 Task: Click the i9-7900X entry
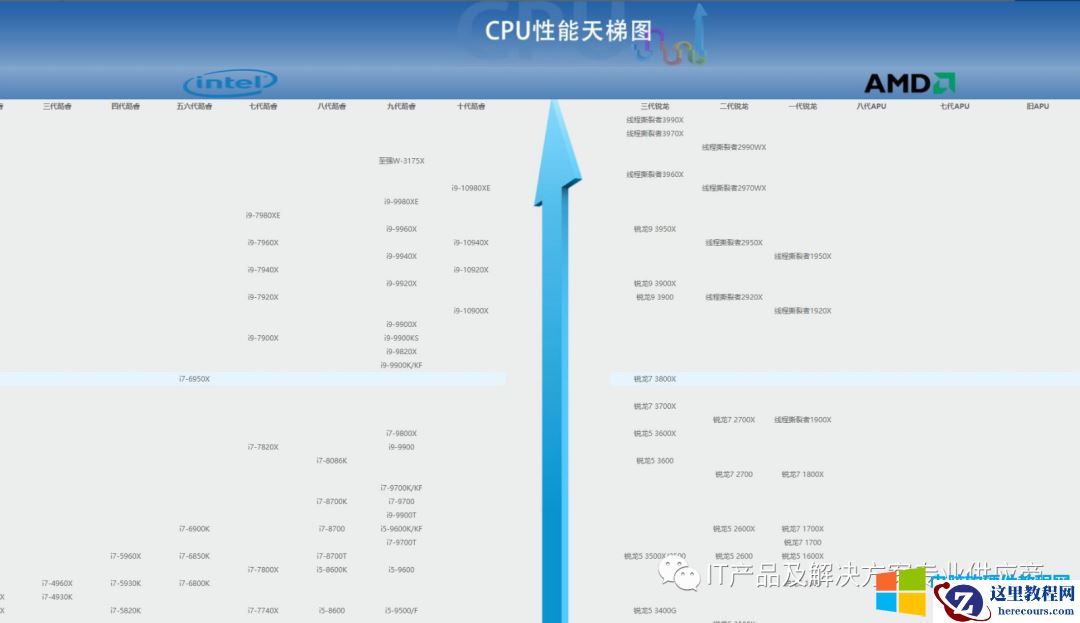coord(263,338)
